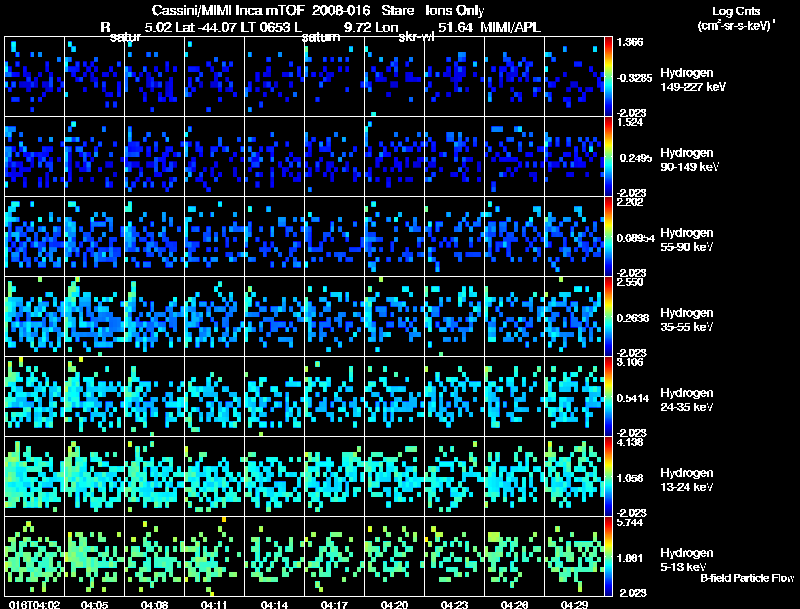The height and width of the screenshot is (609, 800).
Task: Click the color bar beside Hydrogen 13-24 keV
Action: 608,477
